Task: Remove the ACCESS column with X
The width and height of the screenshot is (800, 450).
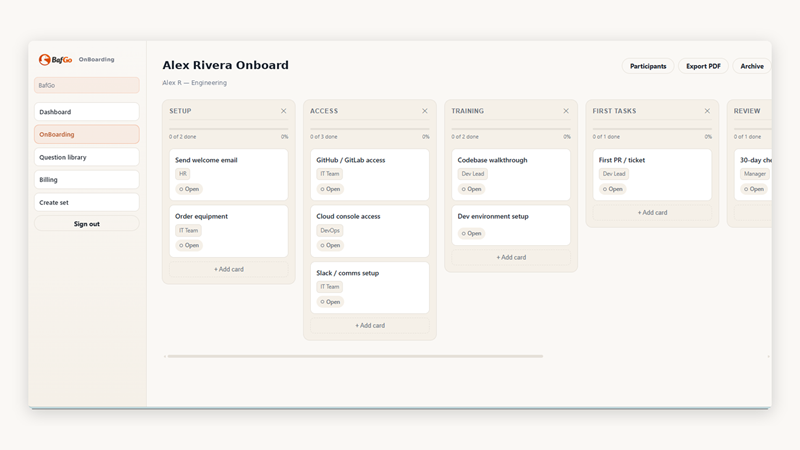Action: click(x=424, y=111)
